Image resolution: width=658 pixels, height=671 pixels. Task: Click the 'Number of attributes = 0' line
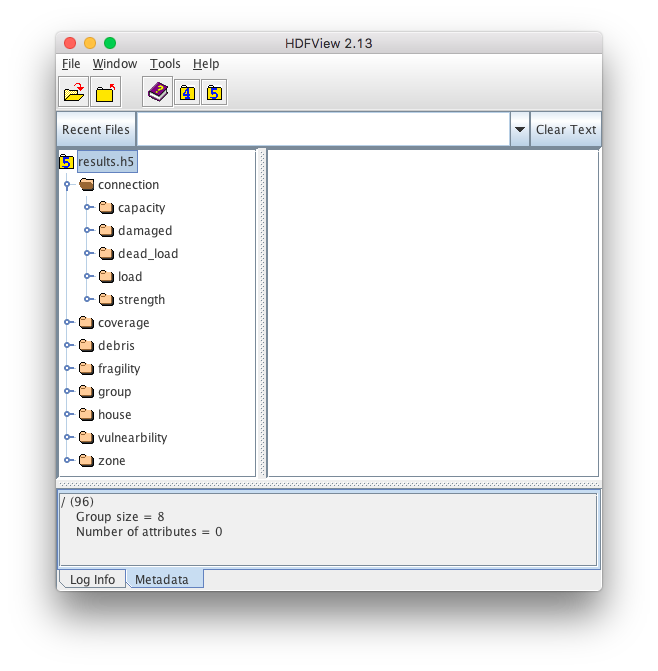click(149, 531)
